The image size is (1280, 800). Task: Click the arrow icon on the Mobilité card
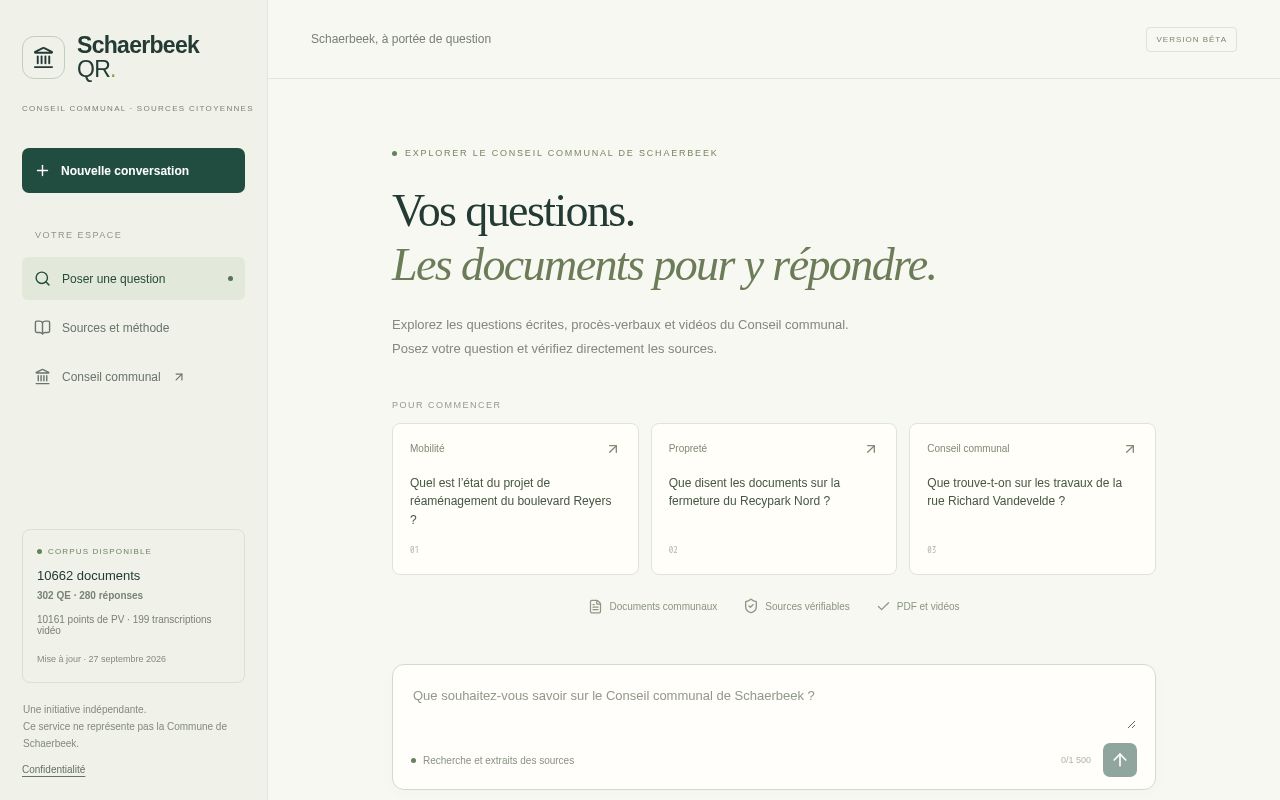[x=613, y=449]
